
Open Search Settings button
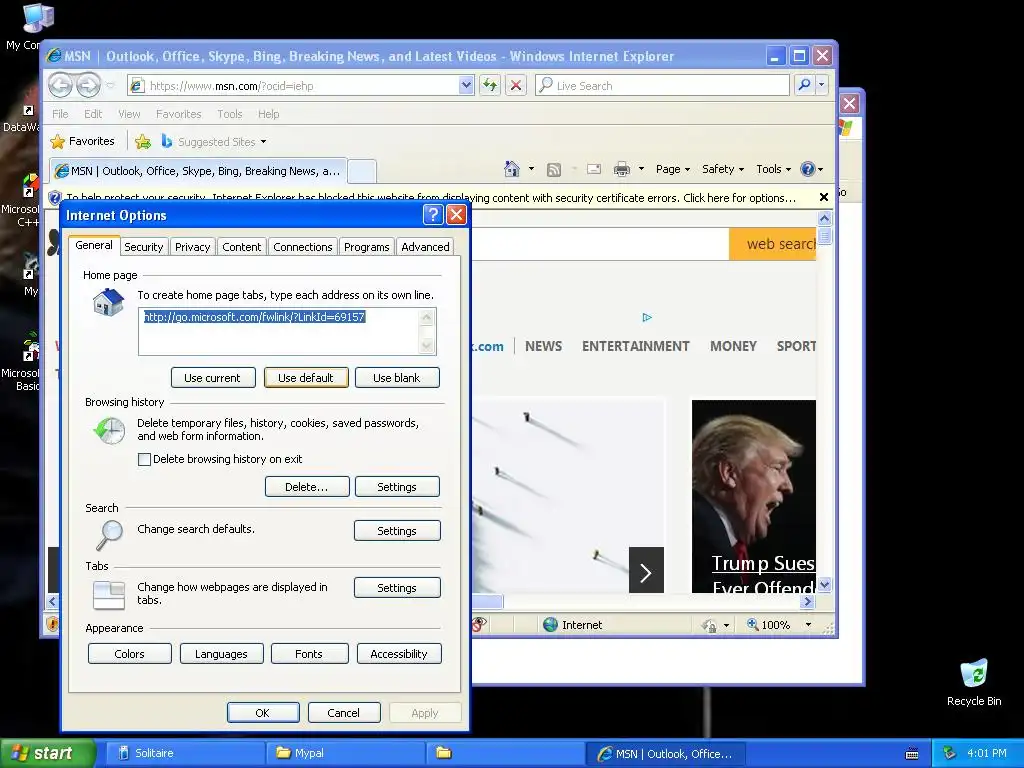pyautogui.click(x=397, y=531)
